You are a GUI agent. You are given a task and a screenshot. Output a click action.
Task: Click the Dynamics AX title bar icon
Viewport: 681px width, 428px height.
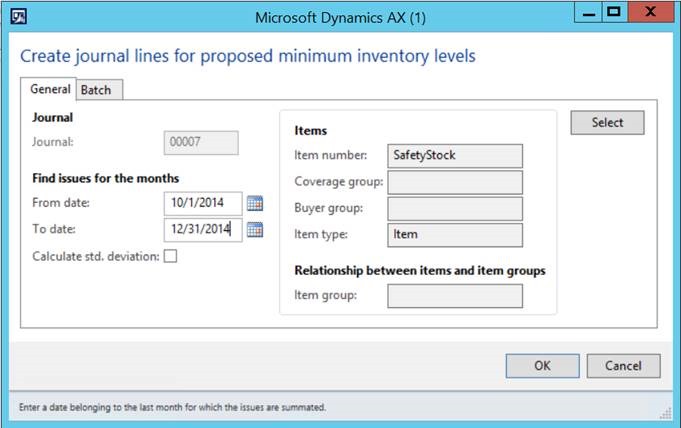click(17, 16)
